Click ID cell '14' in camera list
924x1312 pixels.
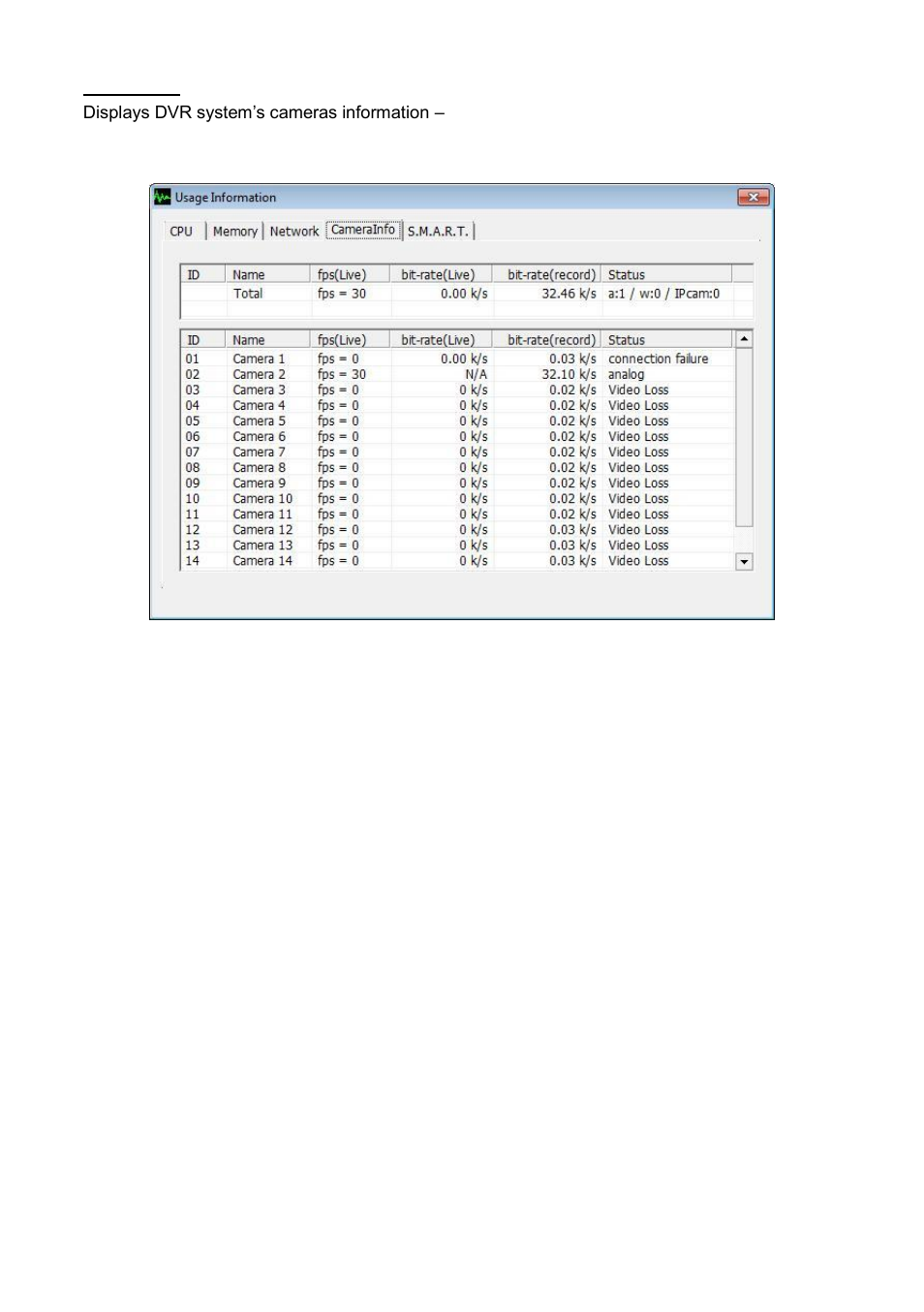click(x=193, y=560)
